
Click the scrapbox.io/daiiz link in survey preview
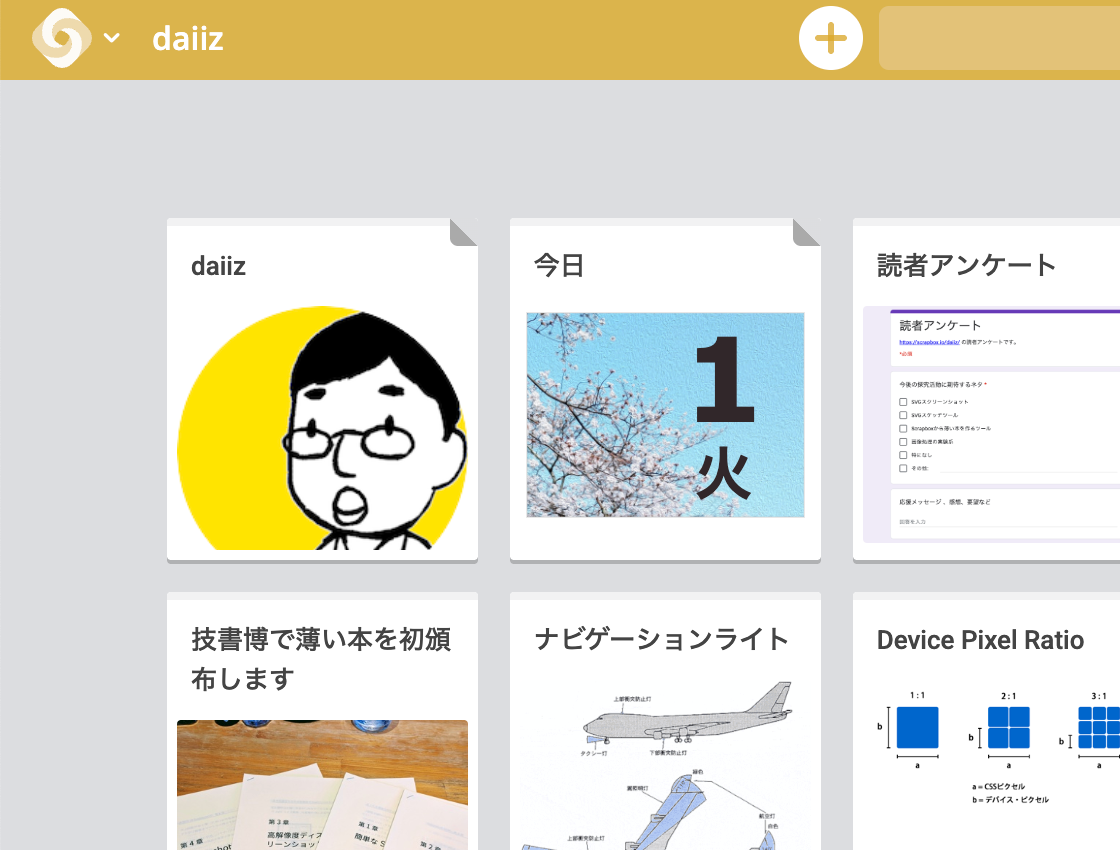coord(929,342)
